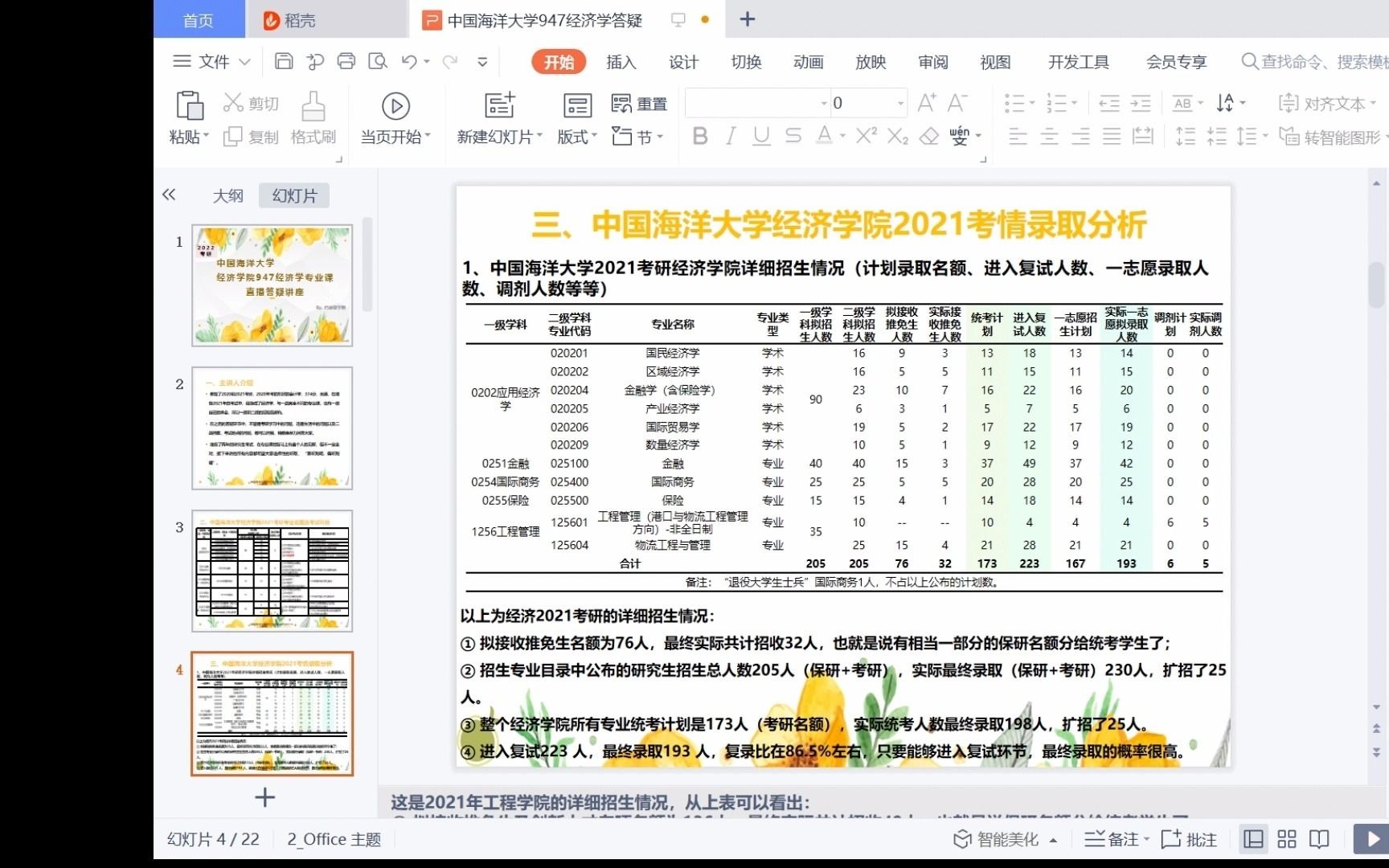Viewport: 1389px width, 868px height.
Task: Select the Format Painter 格式刷
Action: click(313, 118)
